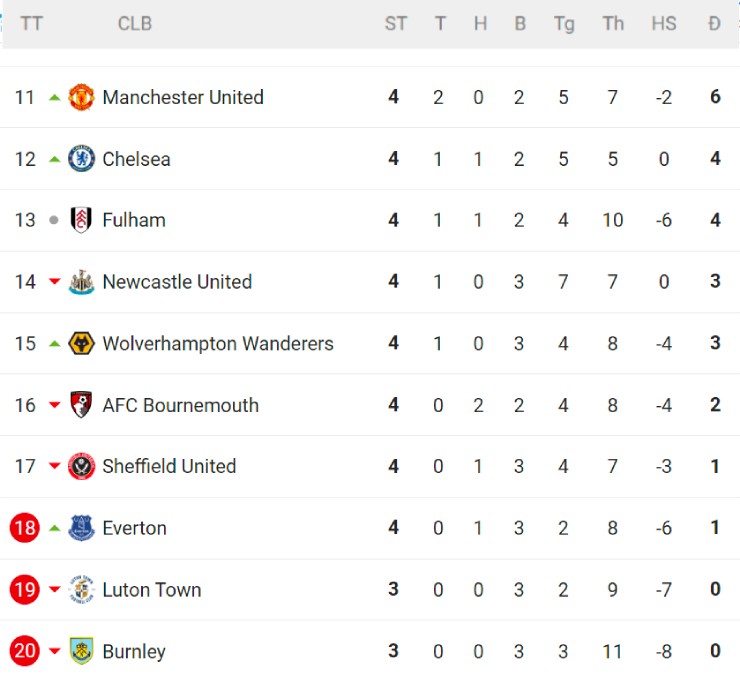Image resolution: width=740 pixels, height=691 pixels.
Task: Click the Wolverhampton Wanderers wolf crest
Action: [x=81, y=344]
